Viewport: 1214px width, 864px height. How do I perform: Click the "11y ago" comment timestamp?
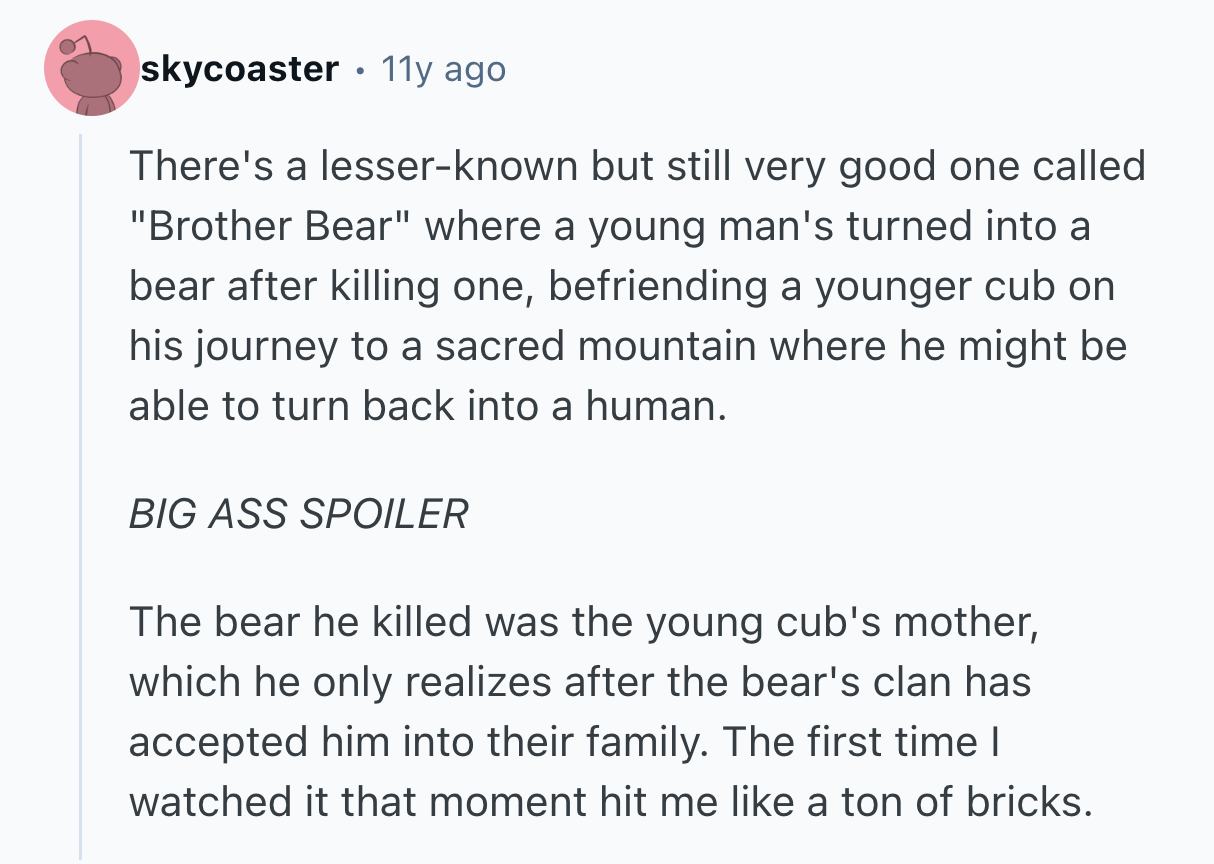[443, 69]
